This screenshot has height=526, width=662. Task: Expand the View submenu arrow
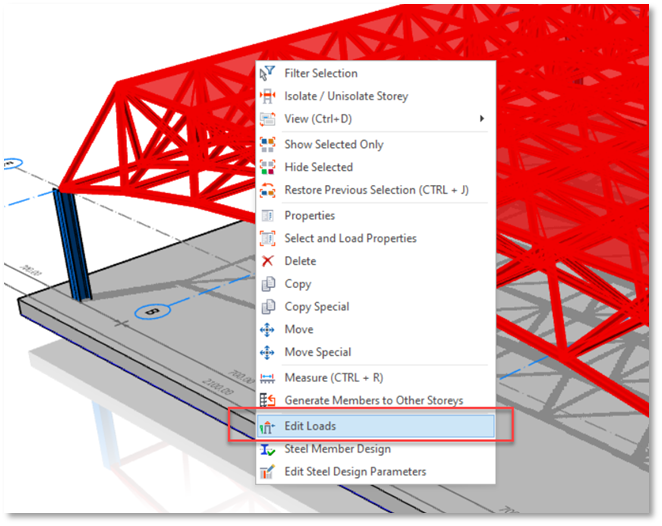(482, 119)
